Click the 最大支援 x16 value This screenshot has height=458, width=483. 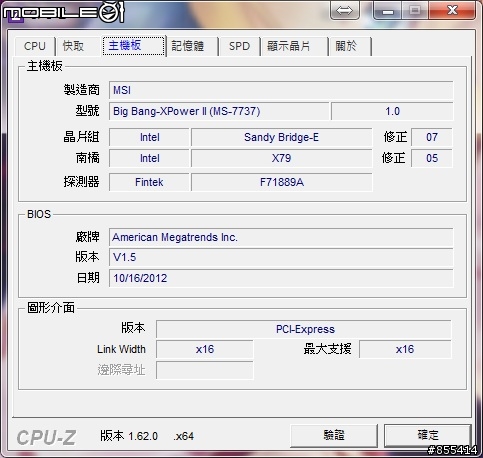(405, 349)
